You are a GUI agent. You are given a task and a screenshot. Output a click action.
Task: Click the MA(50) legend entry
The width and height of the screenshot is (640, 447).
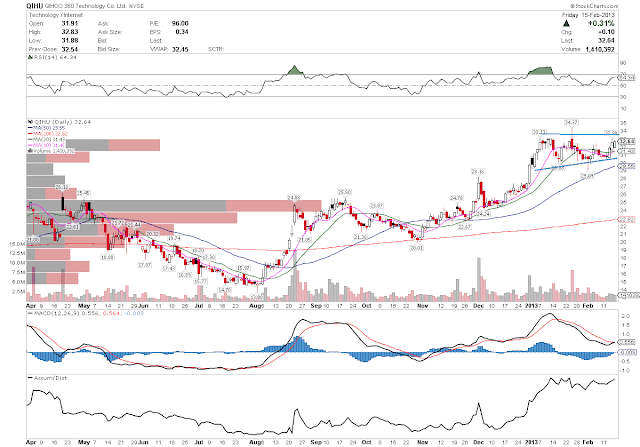(47, 128)
